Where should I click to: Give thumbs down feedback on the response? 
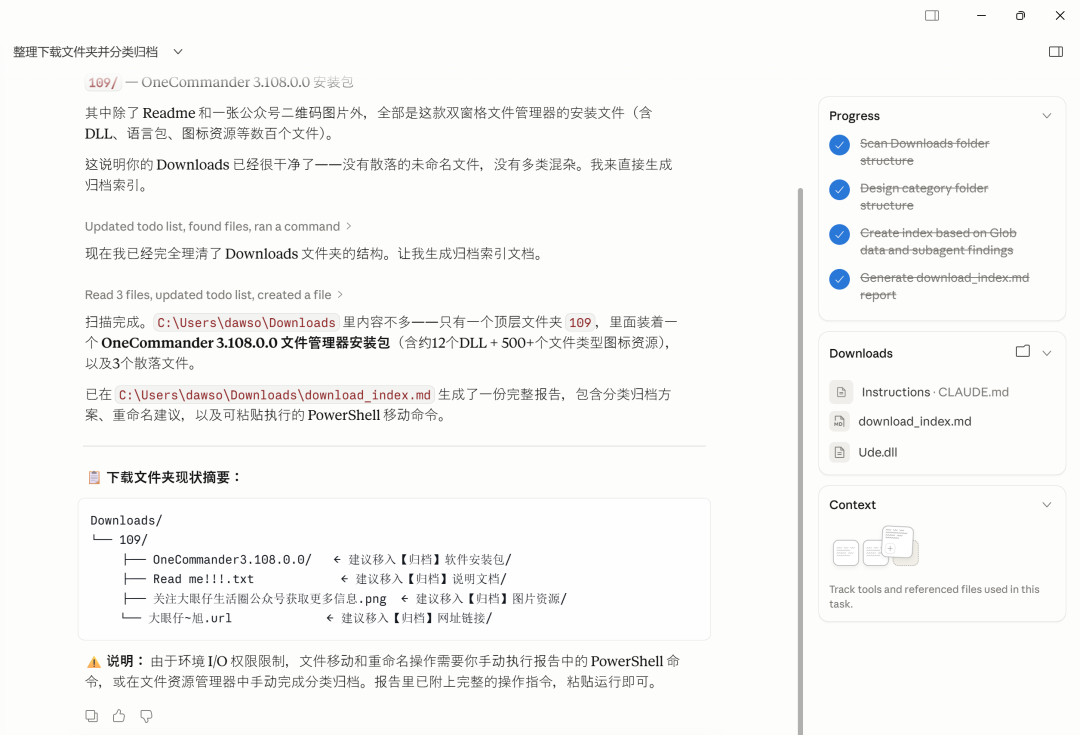tap(146, 716)
